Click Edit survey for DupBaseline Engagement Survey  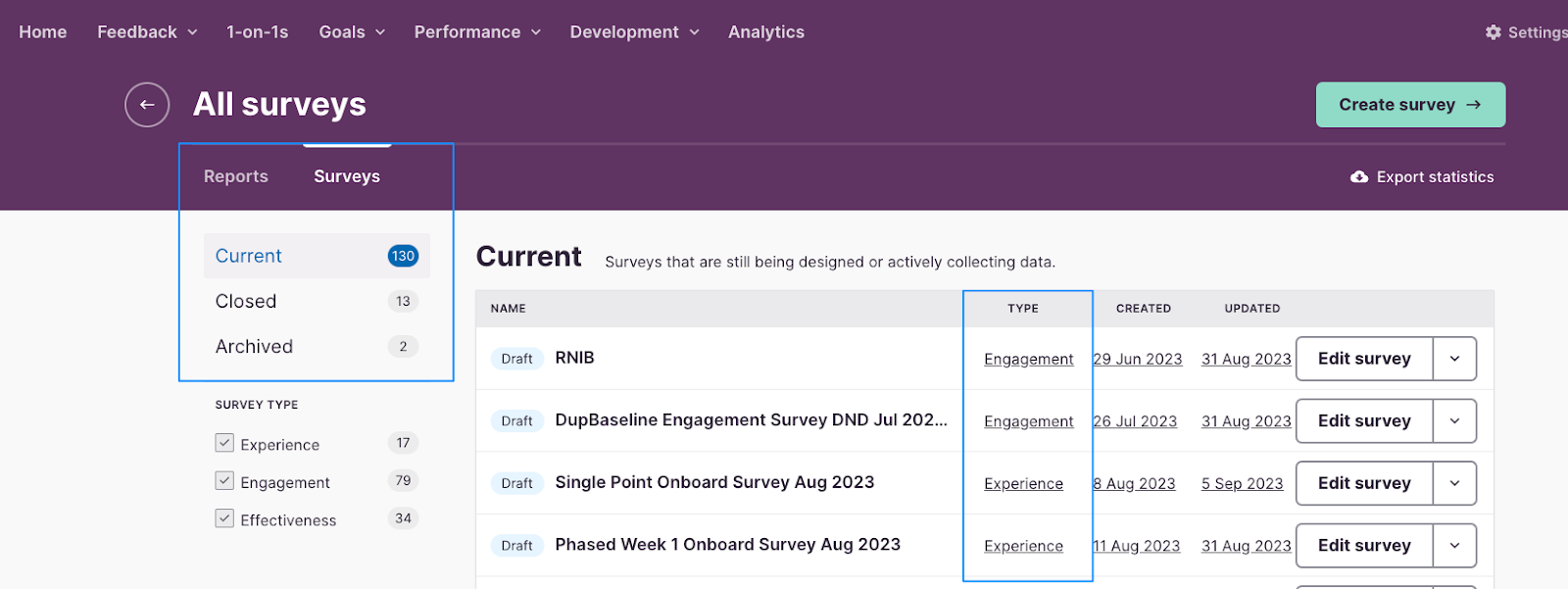pyautogui.click(x=1364, y=420)
